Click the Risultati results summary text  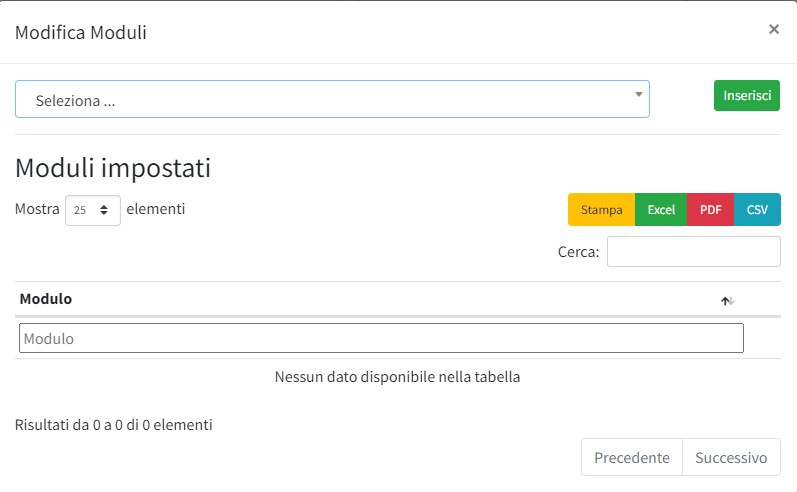113,425
